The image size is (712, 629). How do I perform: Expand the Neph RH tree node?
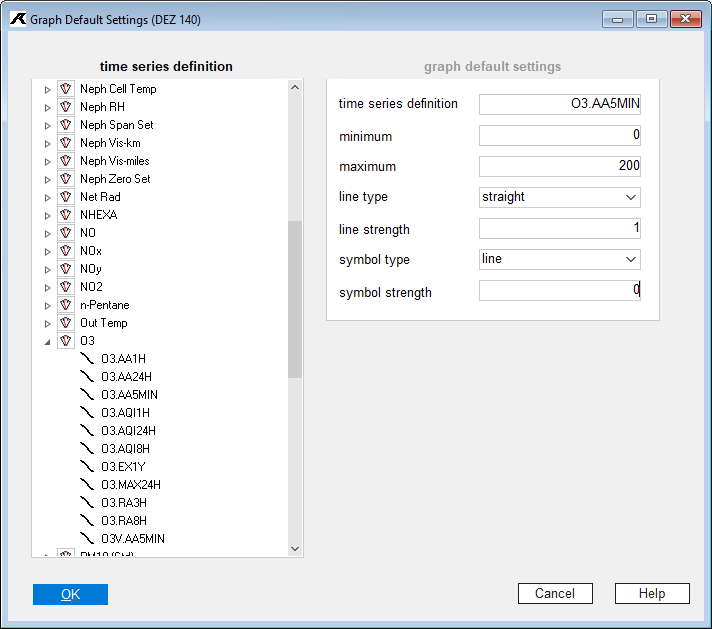point(47,108)
